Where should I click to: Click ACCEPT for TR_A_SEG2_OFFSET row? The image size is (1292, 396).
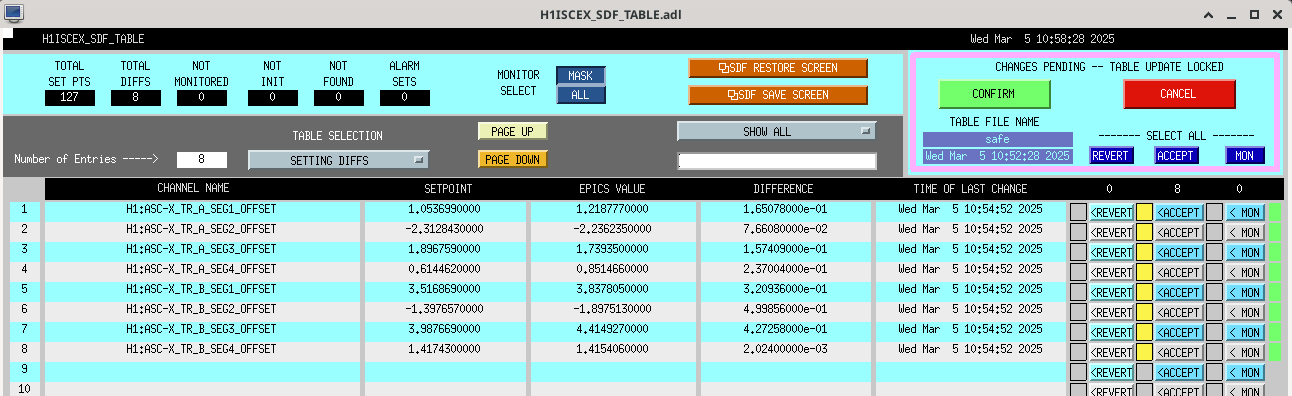point(1179,231)
